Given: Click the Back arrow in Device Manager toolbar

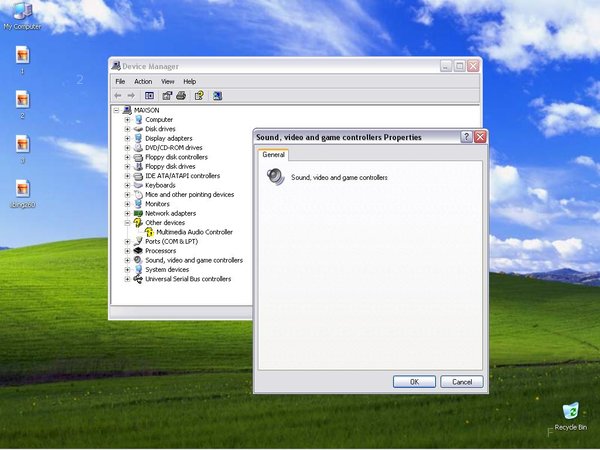Looking at the screenshot, I should coord(118,96).
